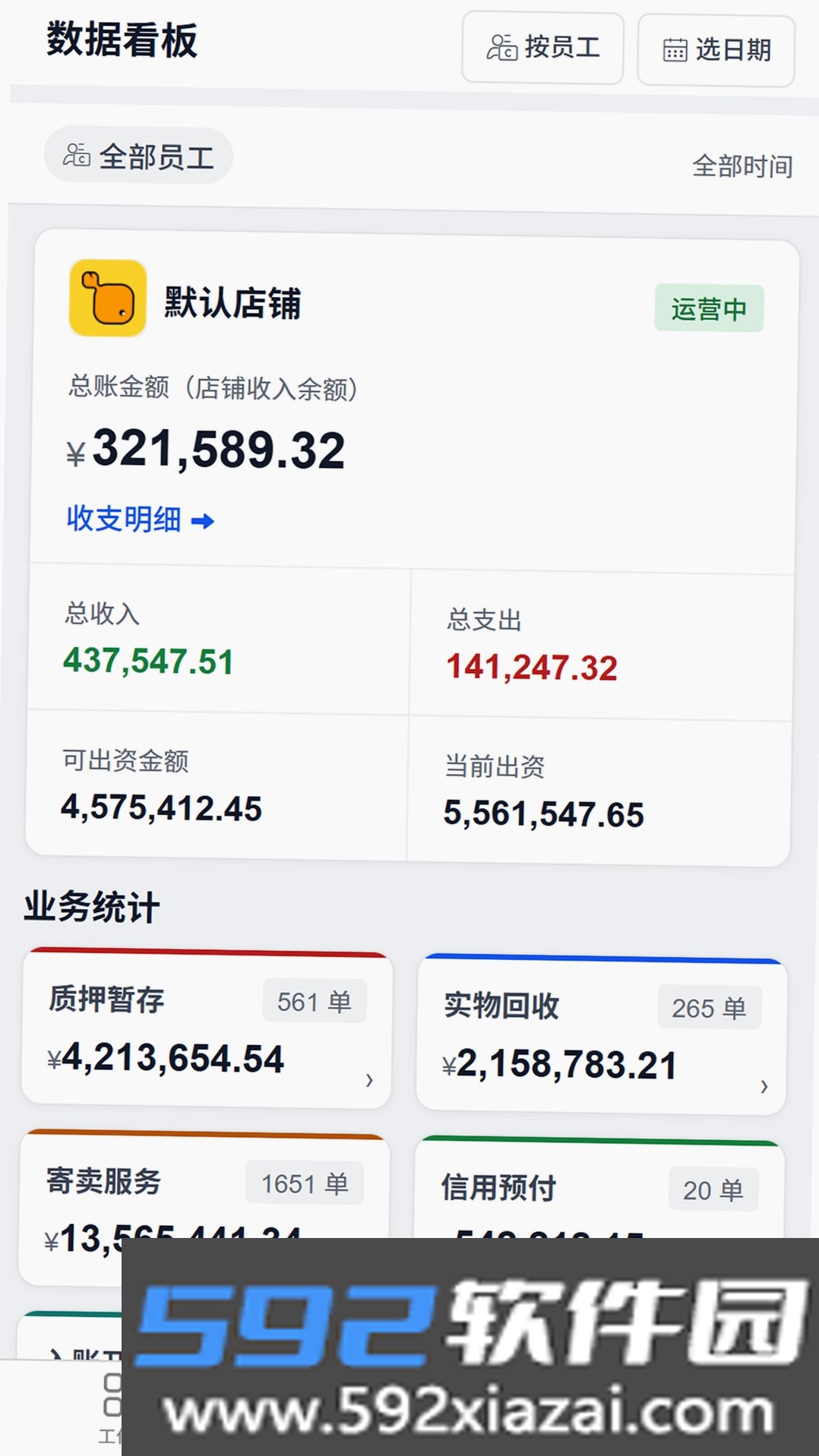Click the 总收入 label
The width and height of the screenshot is (819, 1456).
click(x=103, y=614)
